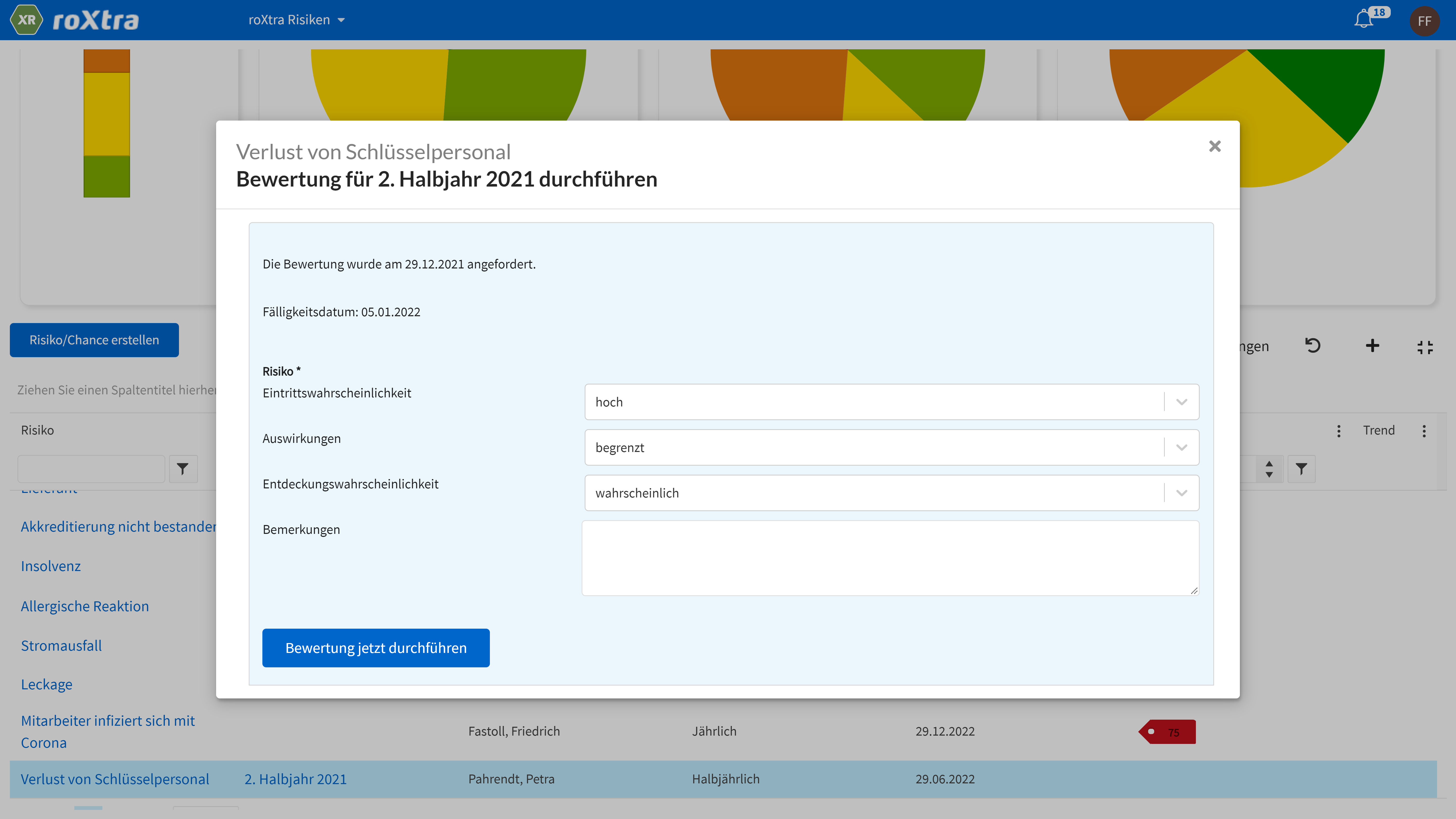This screenshot has height=819, width=1456.
Task: Click the plus icon in grid toolbar
Action: 1372,345
